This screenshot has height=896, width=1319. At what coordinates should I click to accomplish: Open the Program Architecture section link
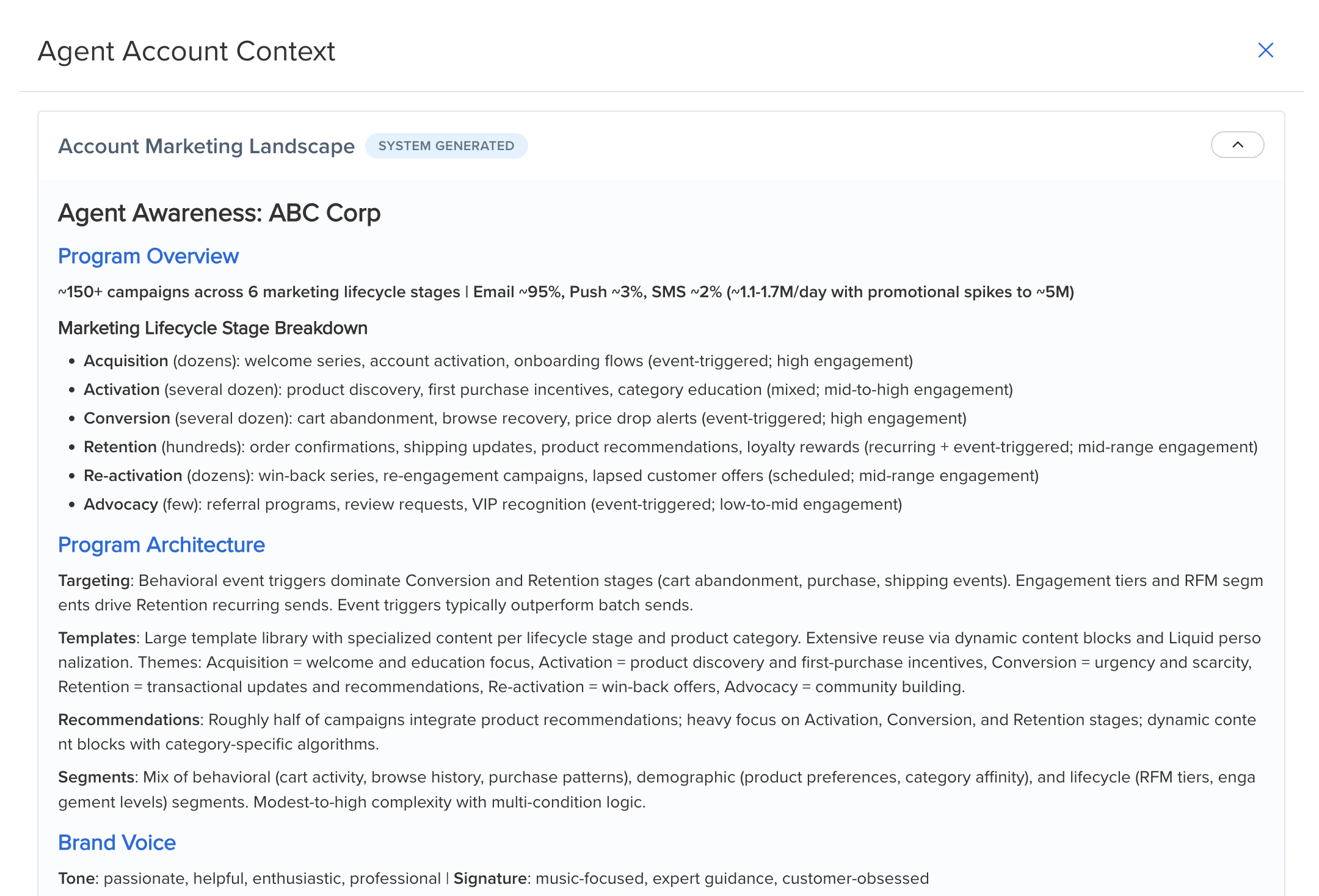[x=161, y=544]
